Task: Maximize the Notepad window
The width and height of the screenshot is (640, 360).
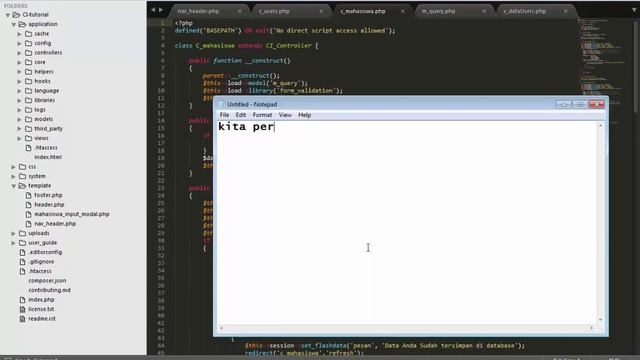Action: coord(580,104)
